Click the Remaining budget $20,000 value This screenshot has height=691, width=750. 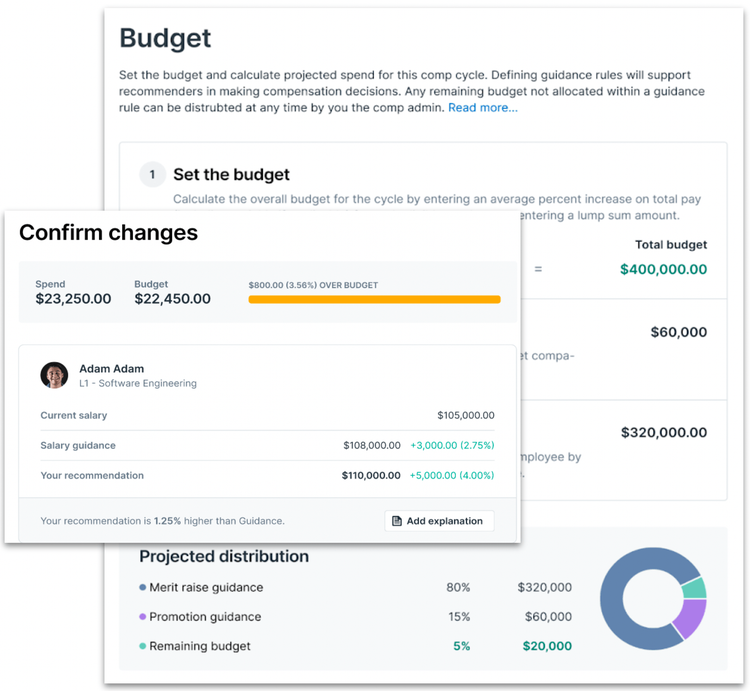pos(547,646)
